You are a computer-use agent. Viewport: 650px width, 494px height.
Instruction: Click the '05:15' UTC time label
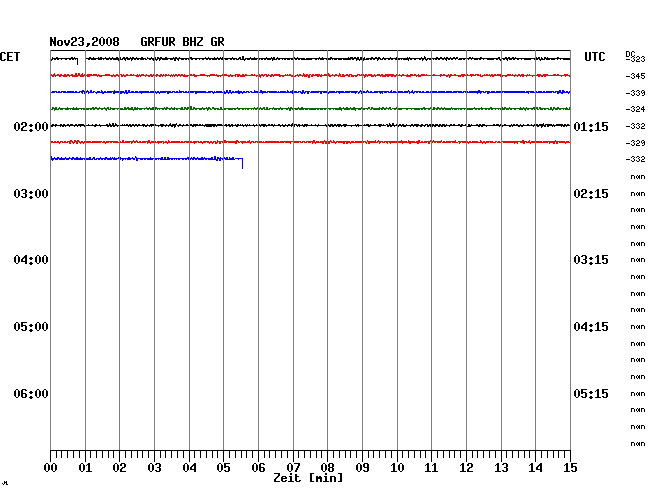click(591, 393)
